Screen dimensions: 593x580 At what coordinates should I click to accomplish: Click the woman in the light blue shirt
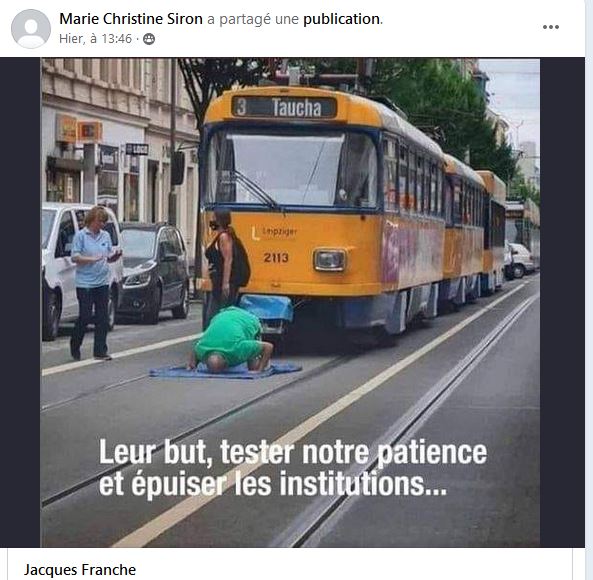click(x=95, y=283)
